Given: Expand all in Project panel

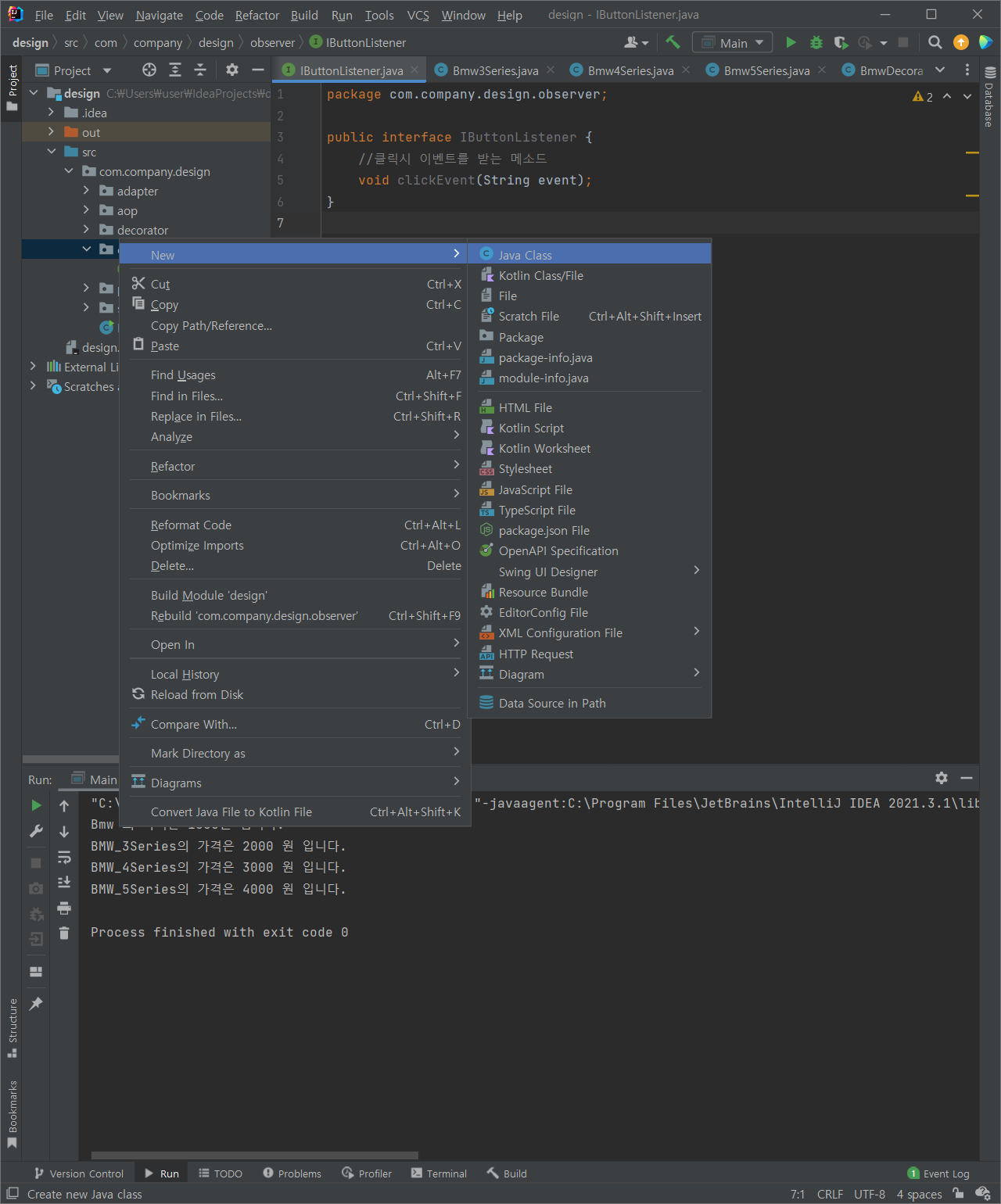Looking at the screenshot, I should tap(175, 70).
